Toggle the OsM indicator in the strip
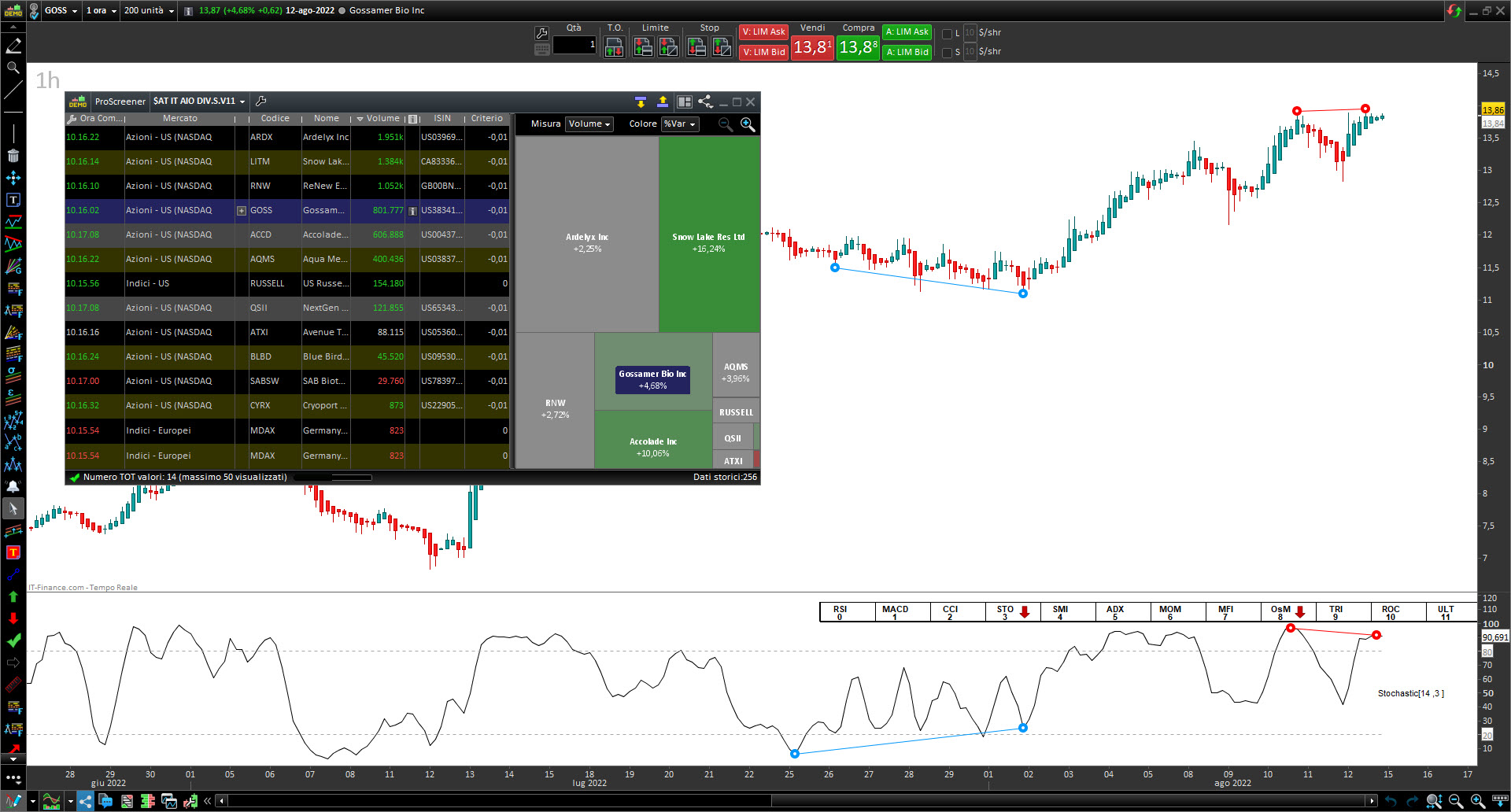 point(1288,612)
